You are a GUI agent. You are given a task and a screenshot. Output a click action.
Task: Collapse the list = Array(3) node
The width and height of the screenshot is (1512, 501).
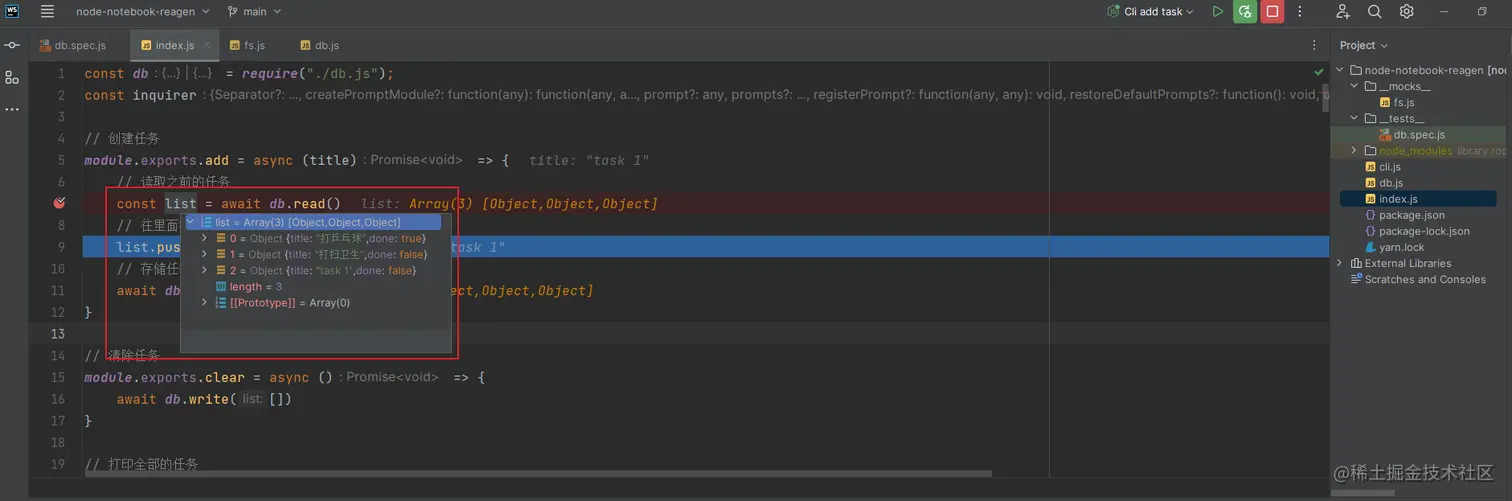[x=191, y=222]
